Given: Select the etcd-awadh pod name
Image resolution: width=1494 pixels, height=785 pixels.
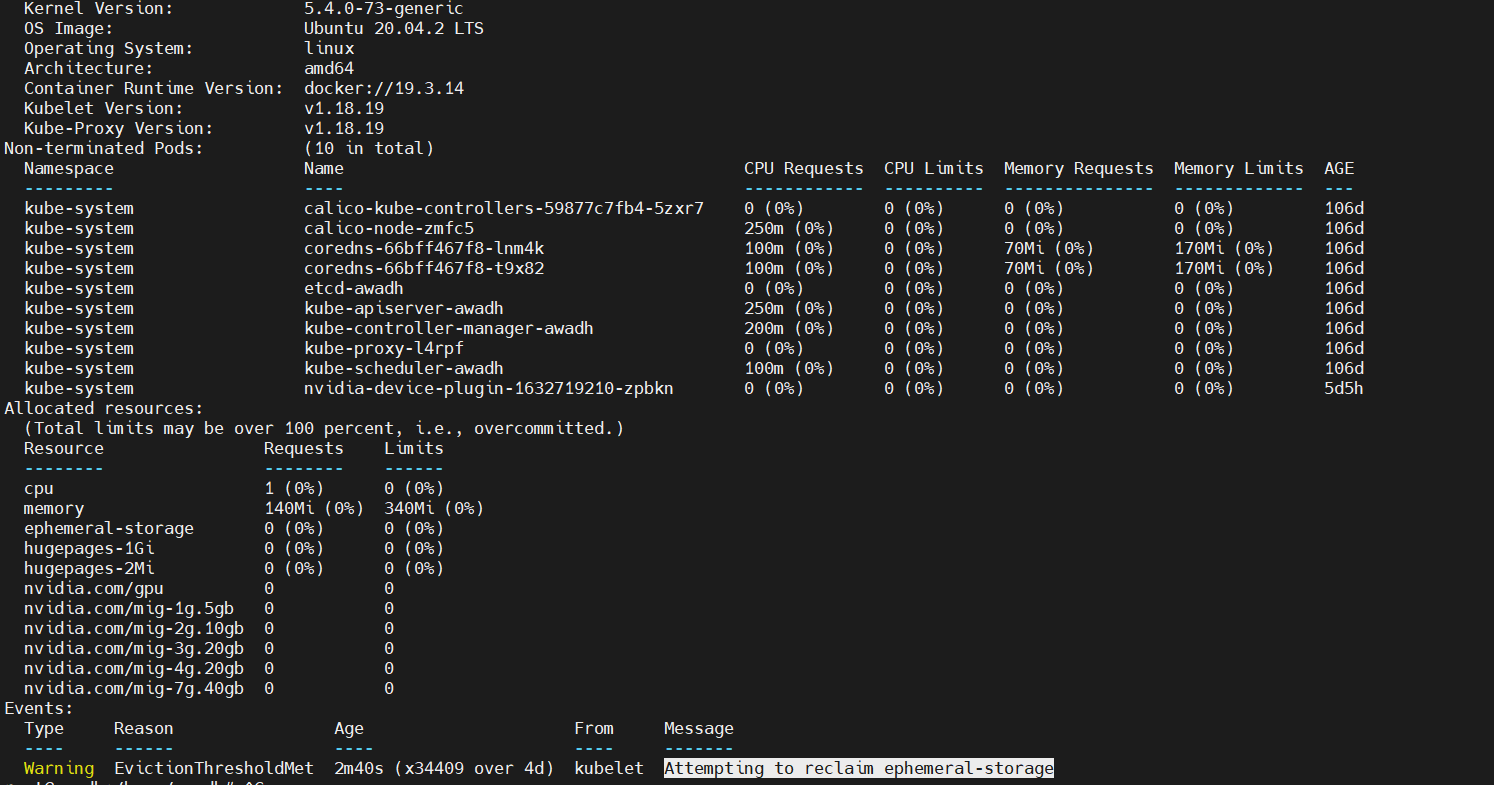Looking at the screenshot, I should tap(353, 288).
